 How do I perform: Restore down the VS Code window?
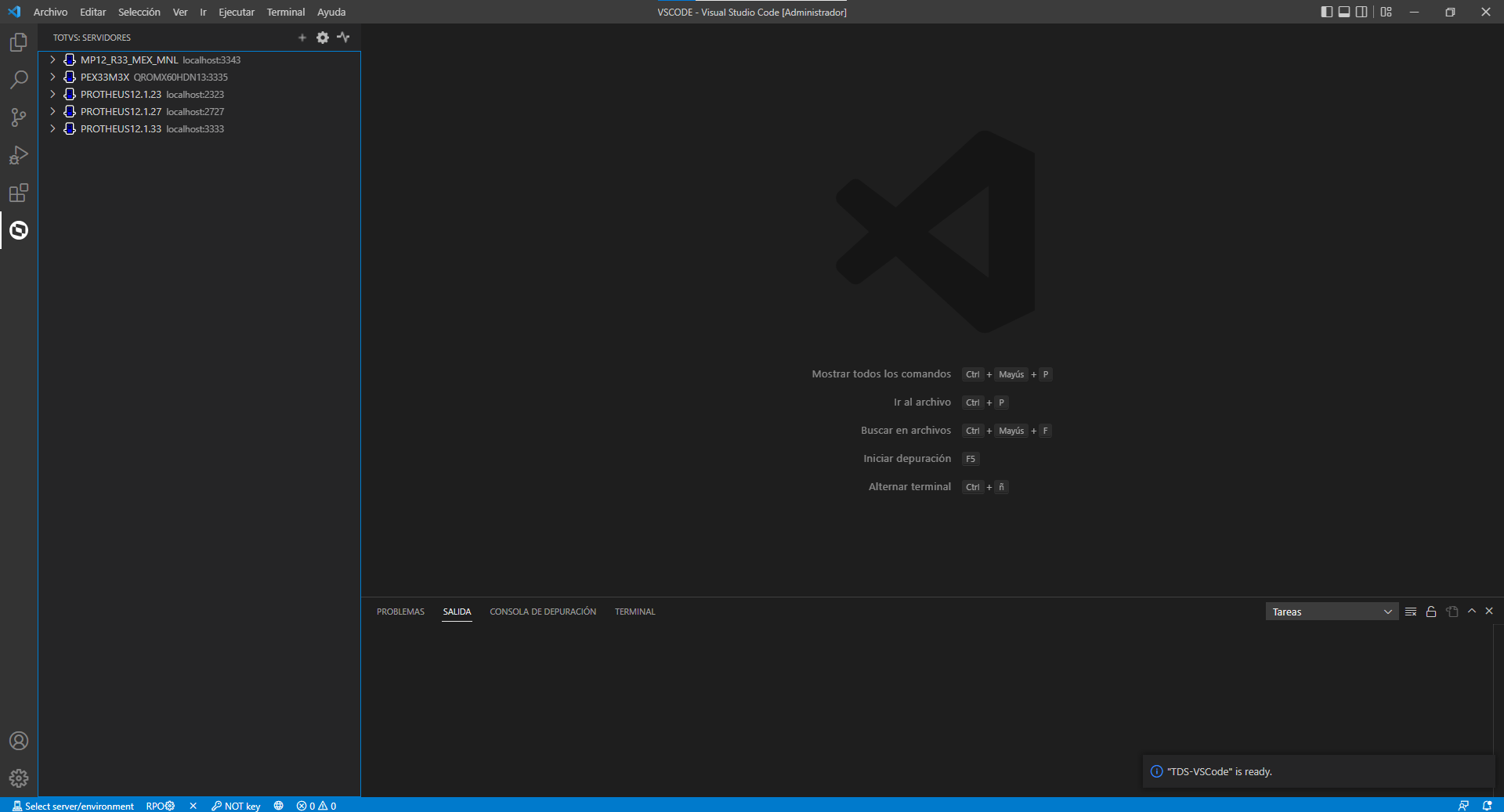1450,12
